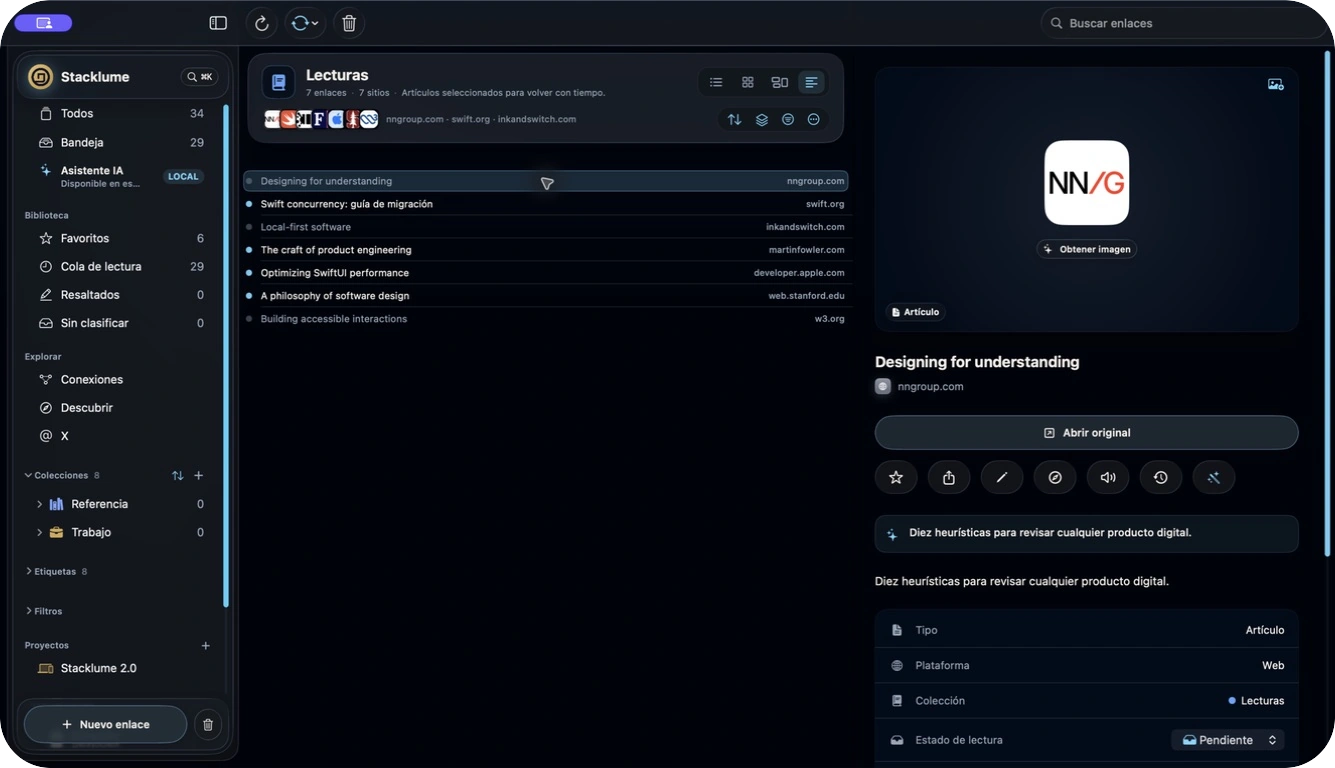Click the AI summary Diez heurísticas box
Image resolution: width=1335 pixels, height=768 pixels.
(x=1087, y=533)
